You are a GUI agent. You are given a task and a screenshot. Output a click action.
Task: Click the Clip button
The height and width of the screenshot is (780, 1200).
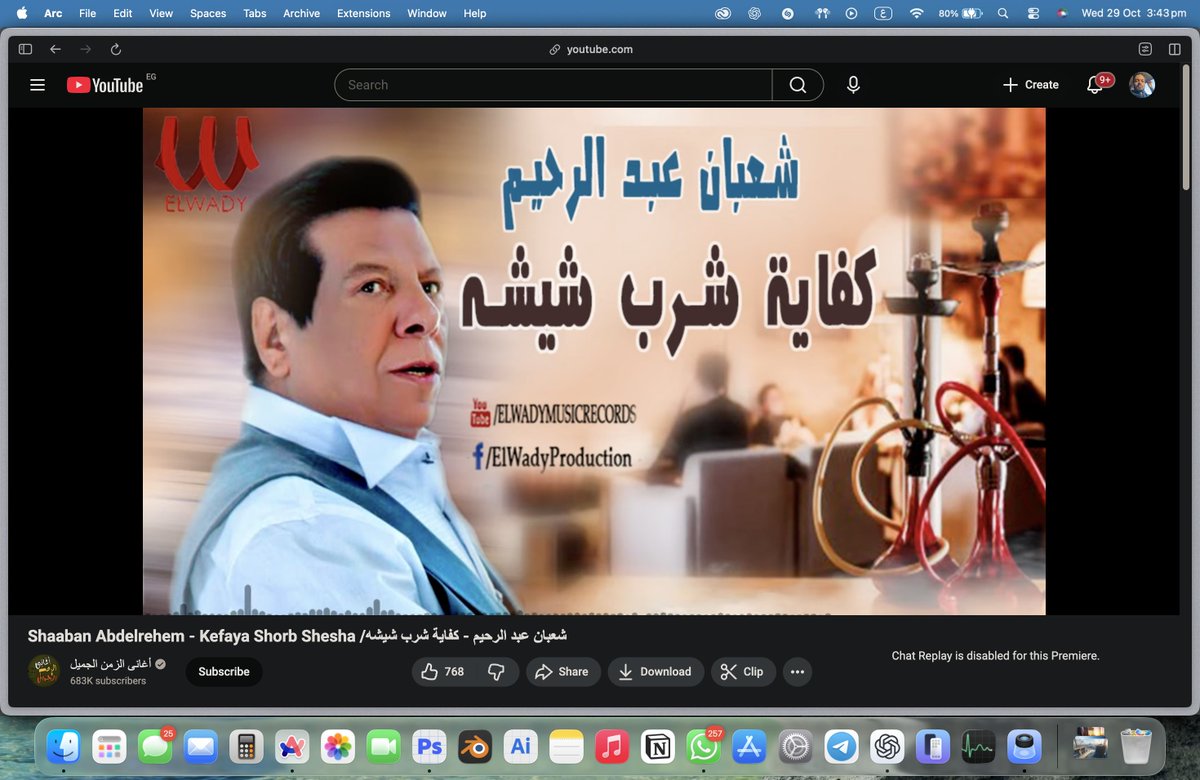tap(743, 672)
